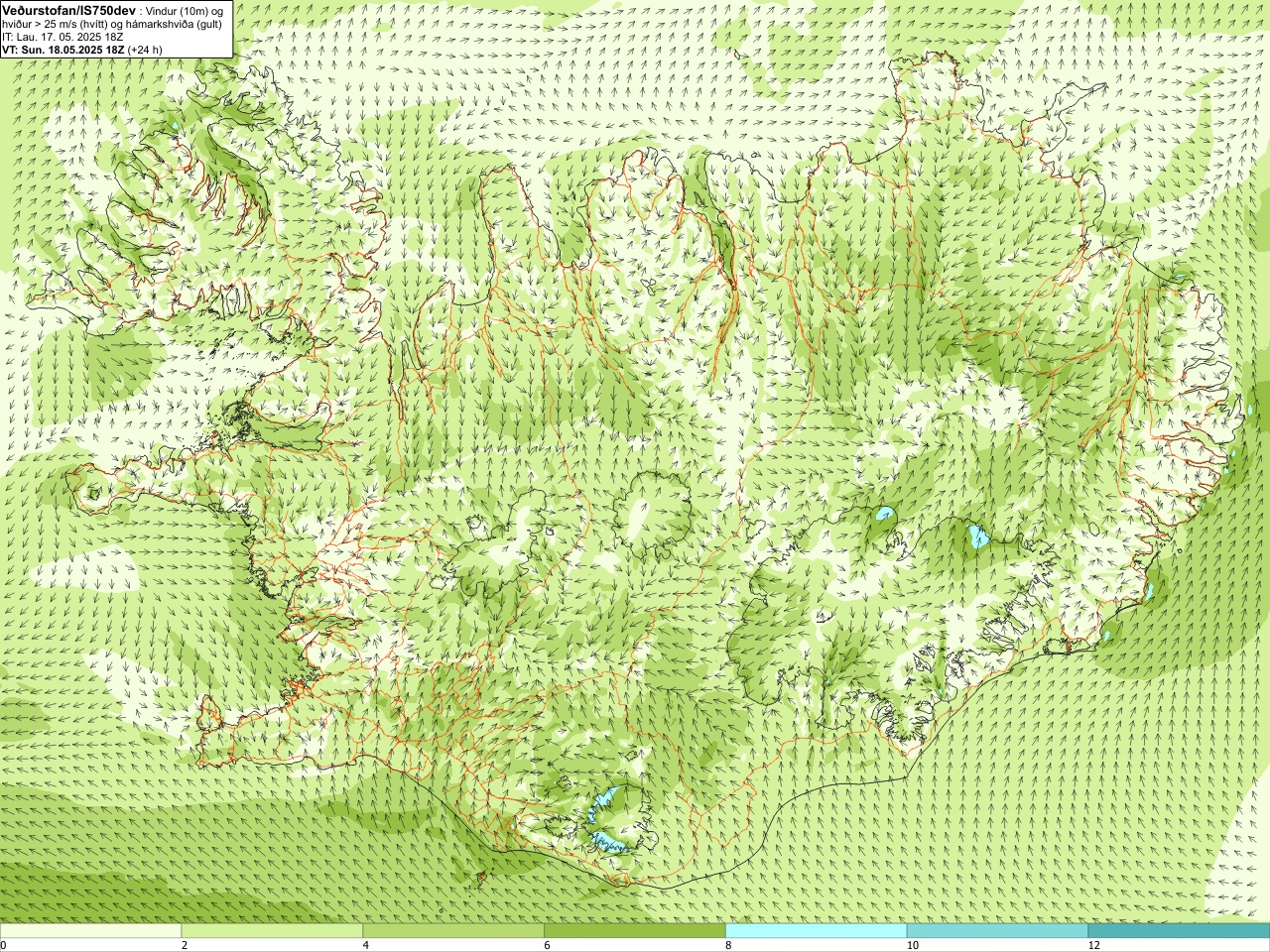Select the 2–4 m/s light green segment
The height and width of the screenshot is (952, 1270).
[272, 931]
